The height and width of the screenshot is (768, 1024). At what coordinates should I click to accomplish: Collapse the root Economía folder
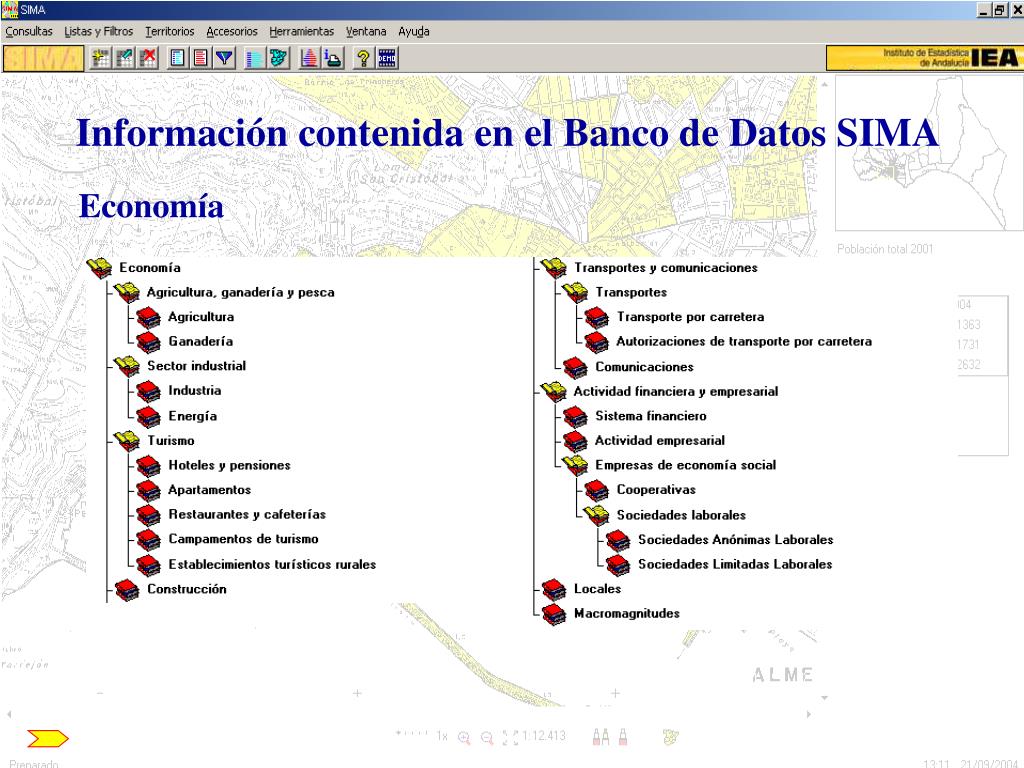click(99, 267)
